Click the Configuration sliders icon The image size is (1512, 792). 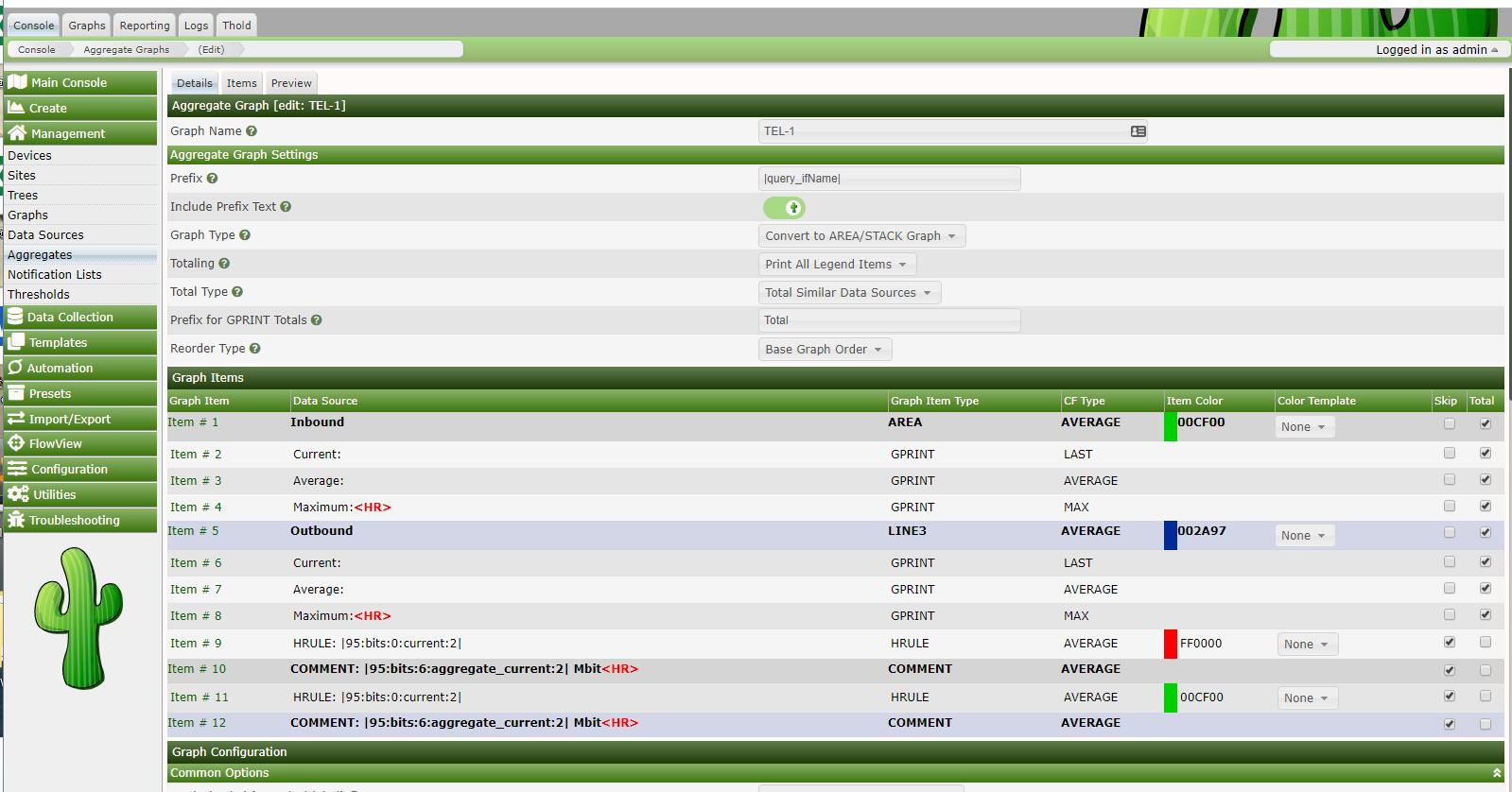tap(17, 469)
